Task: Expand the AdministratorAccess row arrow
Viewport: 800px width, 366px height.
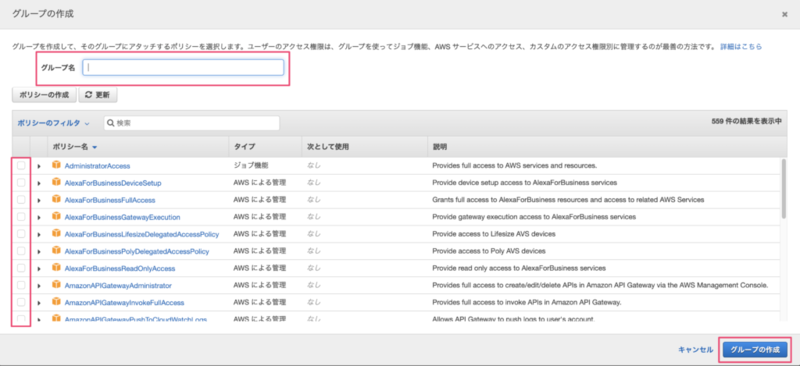Action: click(39, 166)
